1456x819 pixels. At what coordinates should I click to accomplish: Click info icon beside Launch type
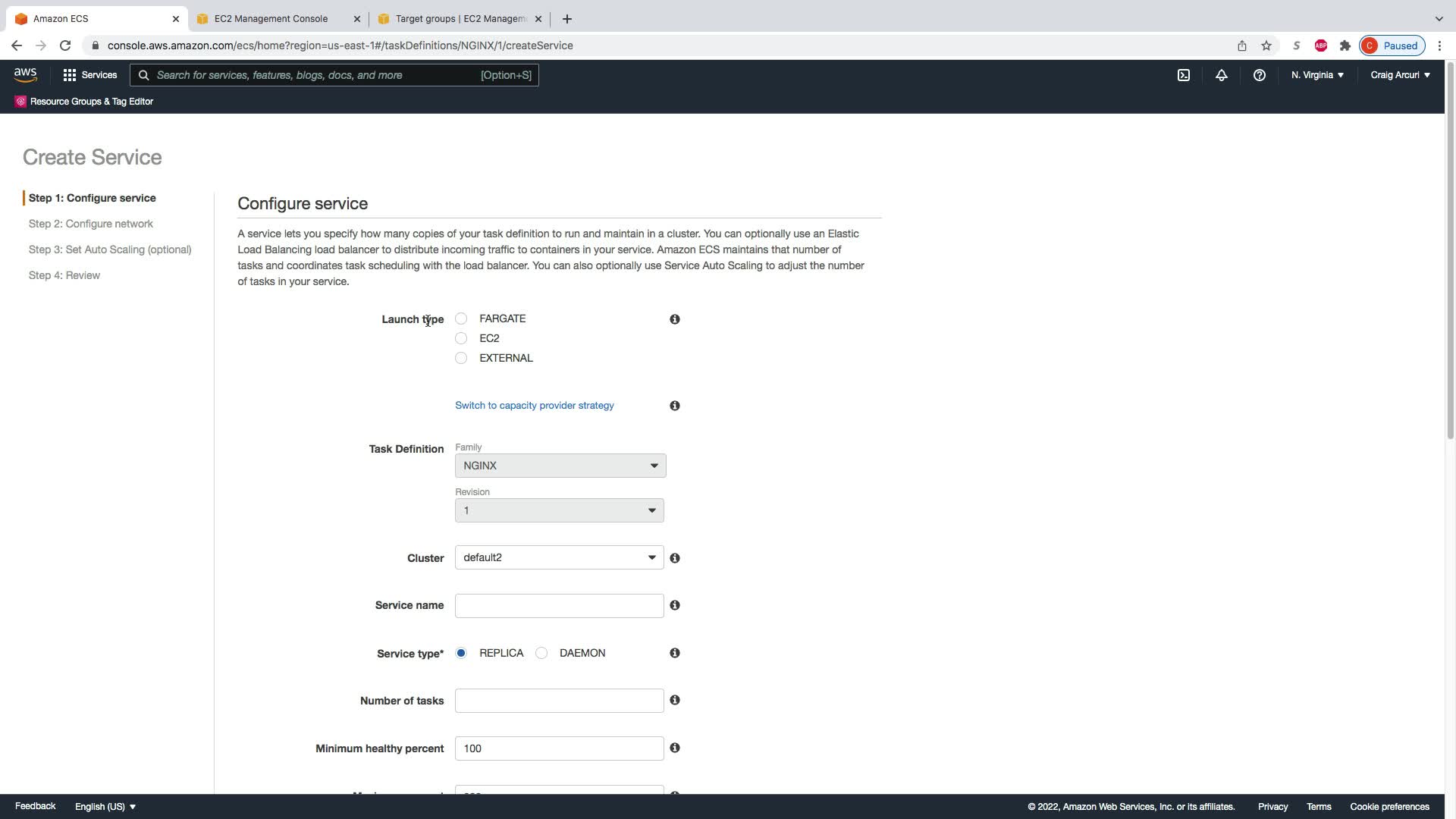click(674, 319)
